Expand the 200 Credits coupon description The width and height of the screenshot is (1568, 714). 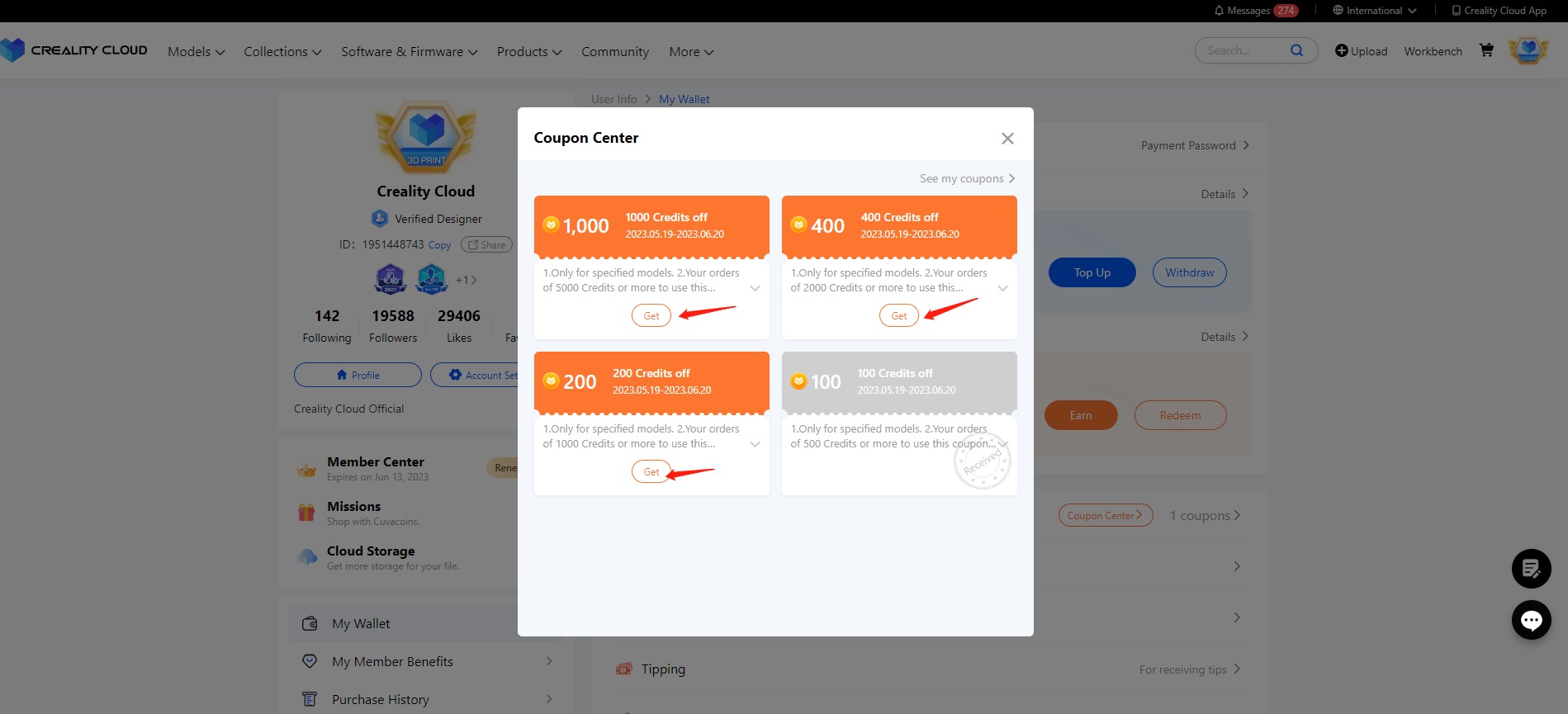tap(755, 444)
